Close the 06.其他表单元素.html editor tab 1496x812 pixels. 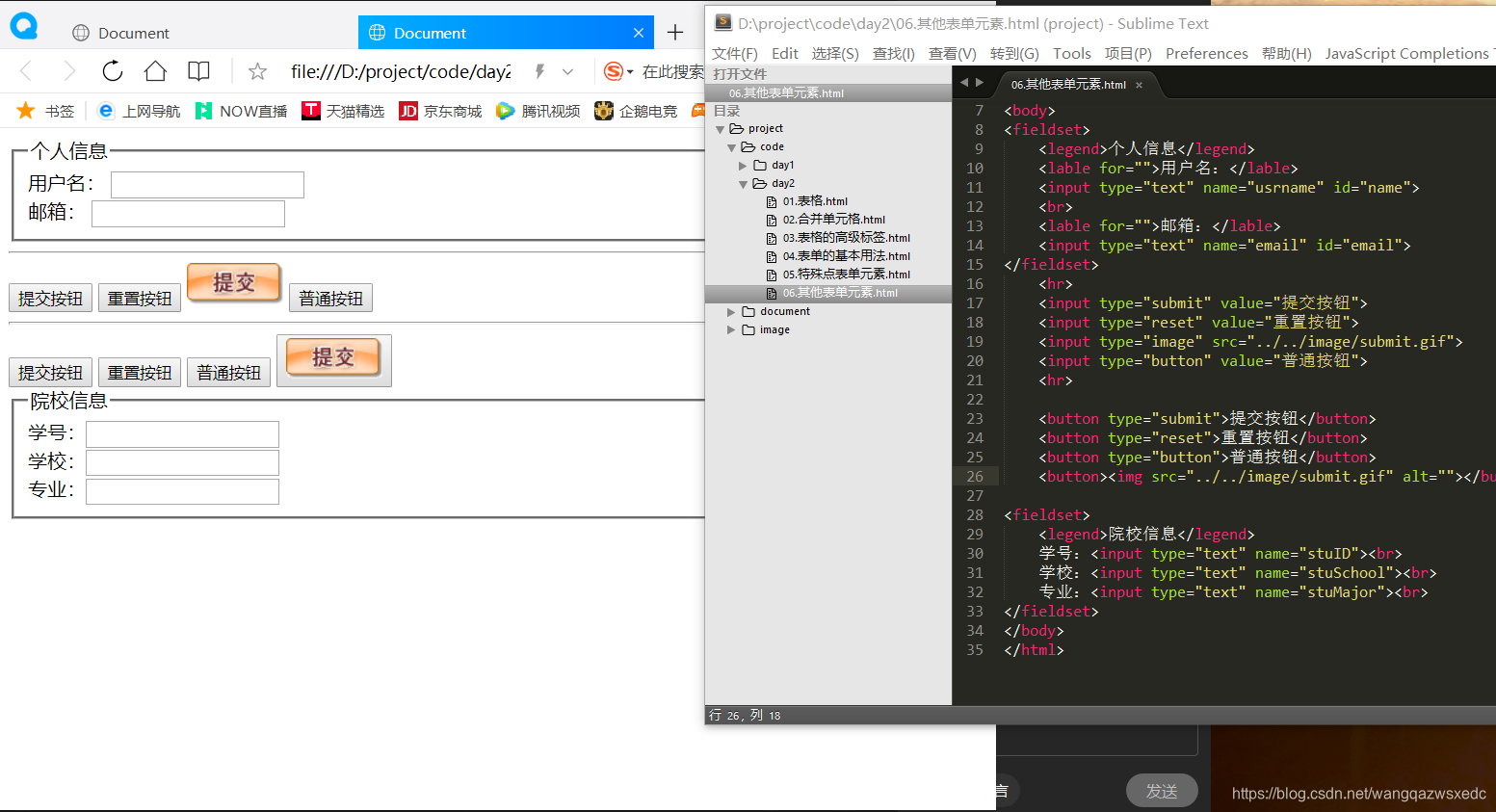point(1139,85)
